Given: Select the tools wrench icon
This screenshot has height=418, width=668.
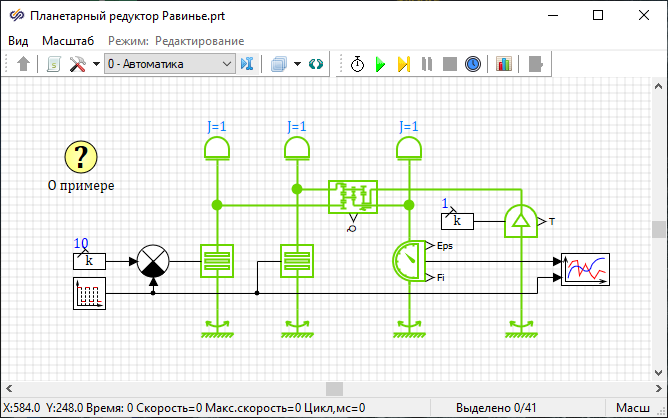Looking at the screenshot, I should click(77, 64).
